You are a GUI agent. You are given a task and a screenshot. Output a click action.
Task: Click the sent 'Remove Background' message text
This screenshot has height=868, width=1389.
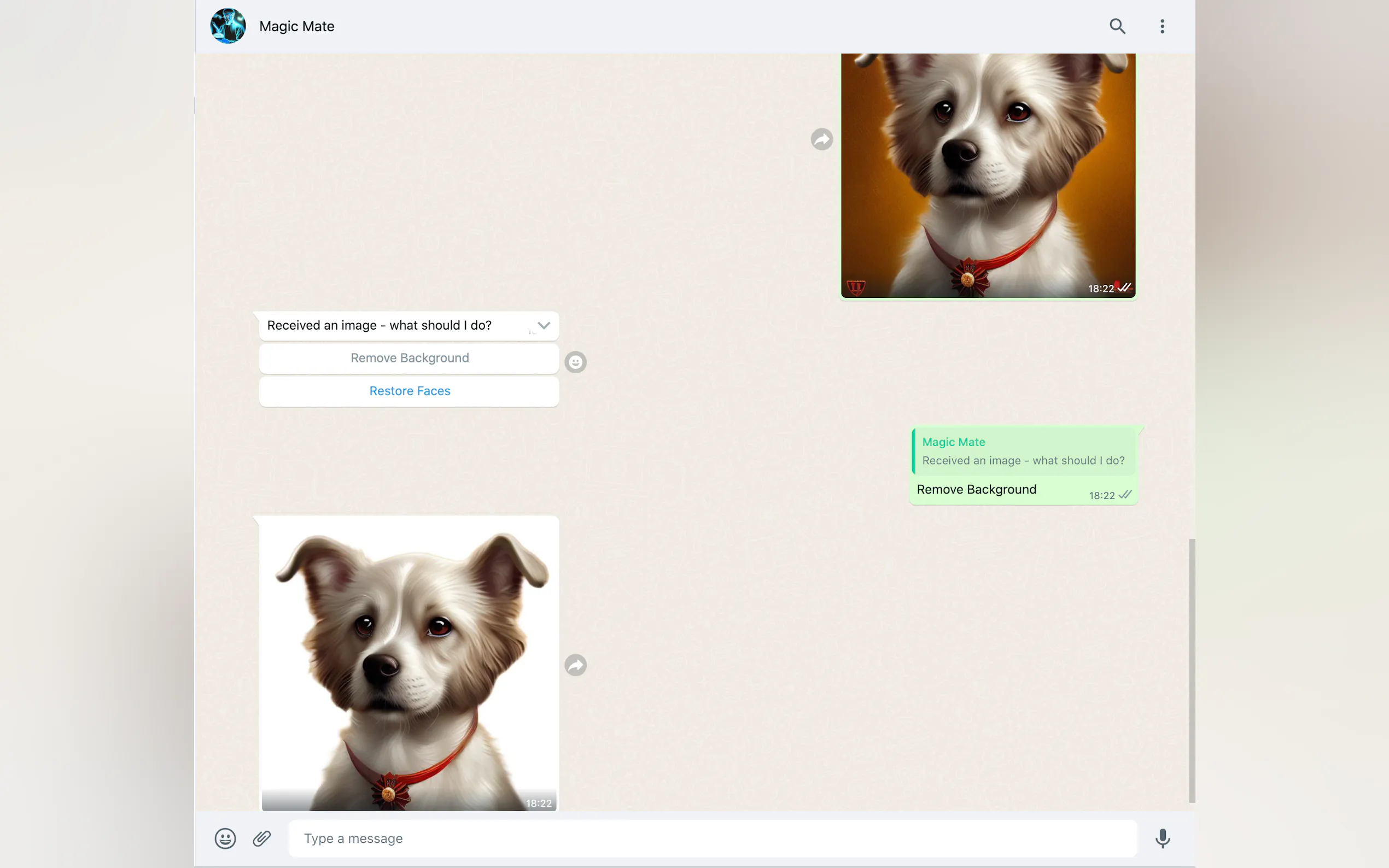976,490
